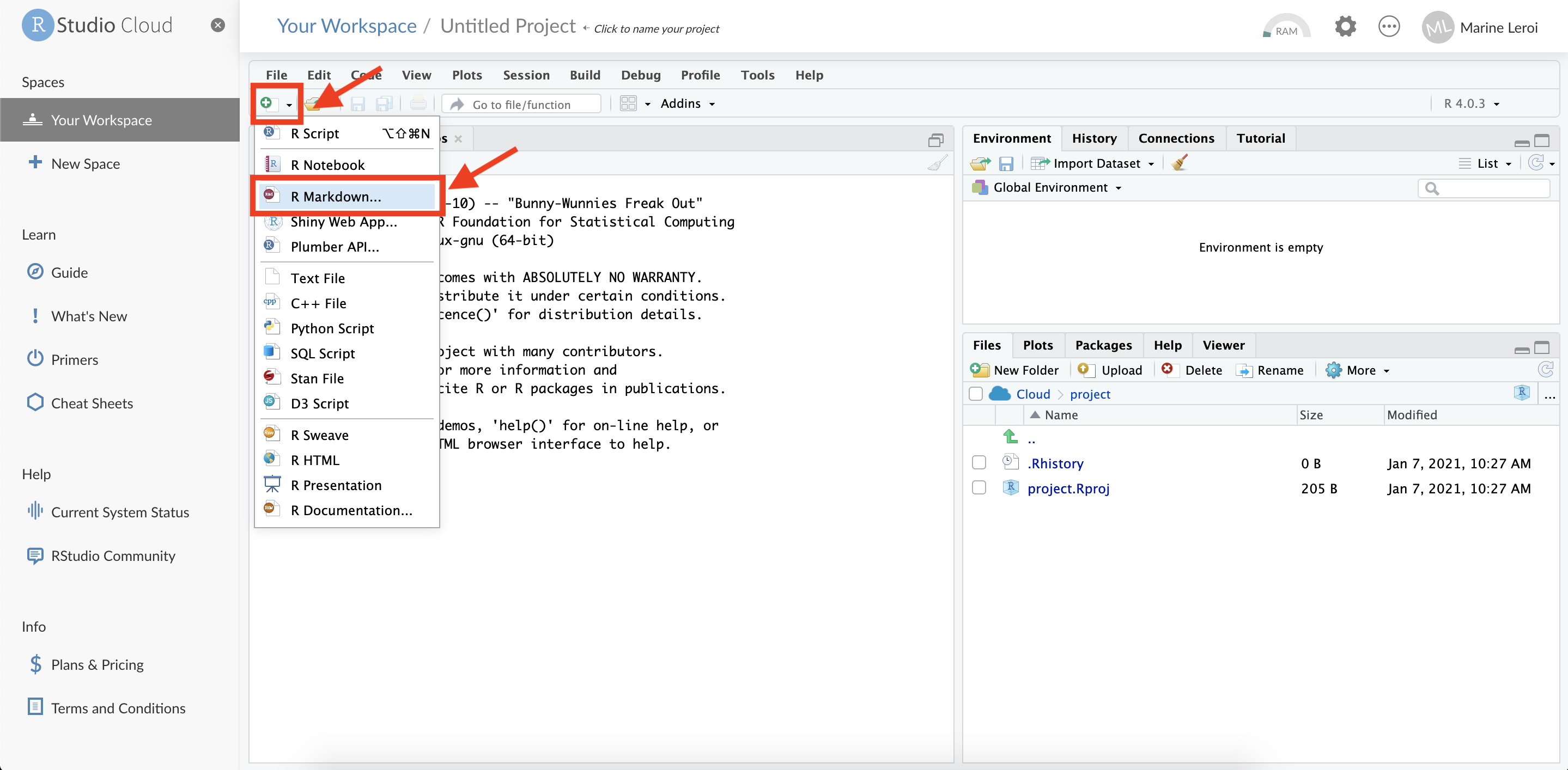Select Python Script menu entry
Image resolution: width=1568 pixels, height=770 pixels.
[347, 328]
